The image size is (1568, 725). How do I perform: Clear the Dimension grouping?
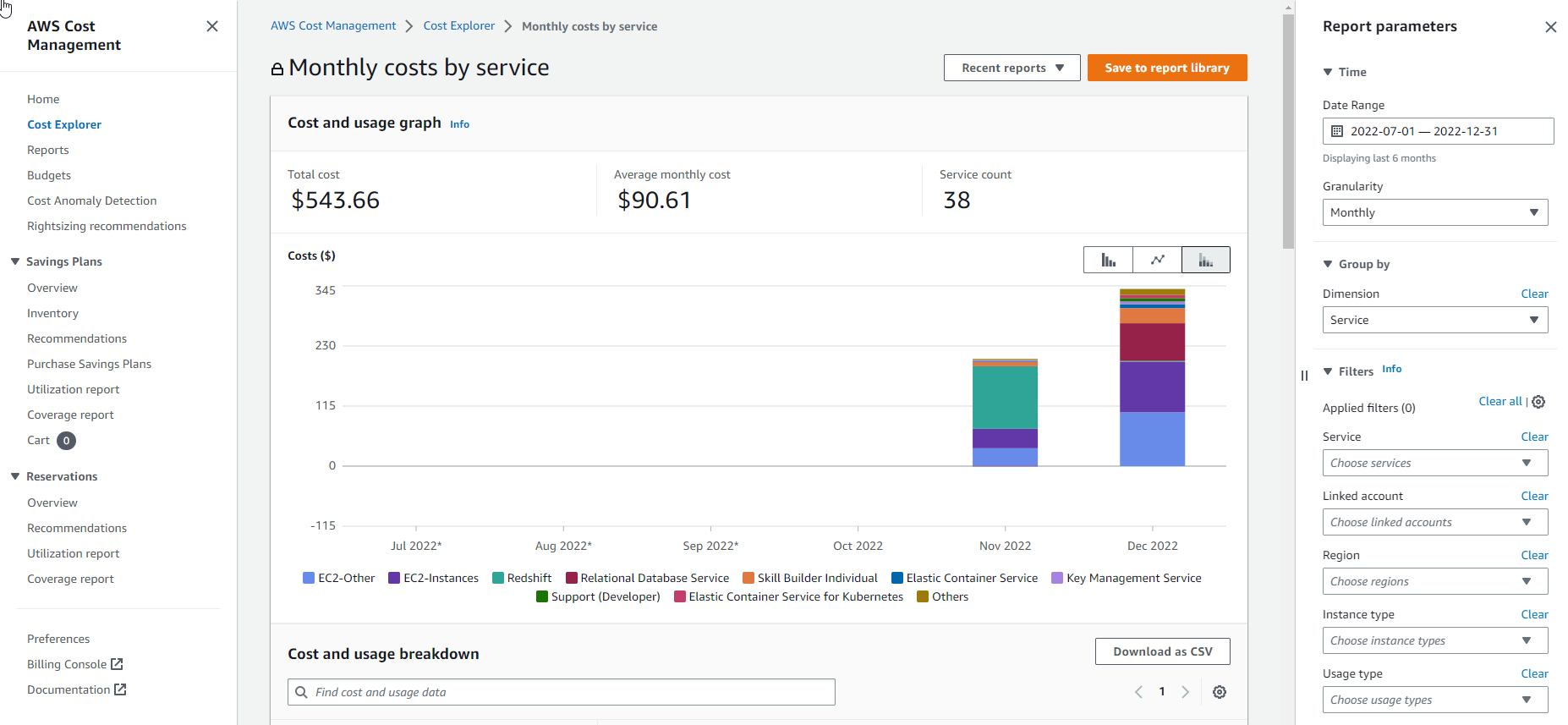[1534, 294]
